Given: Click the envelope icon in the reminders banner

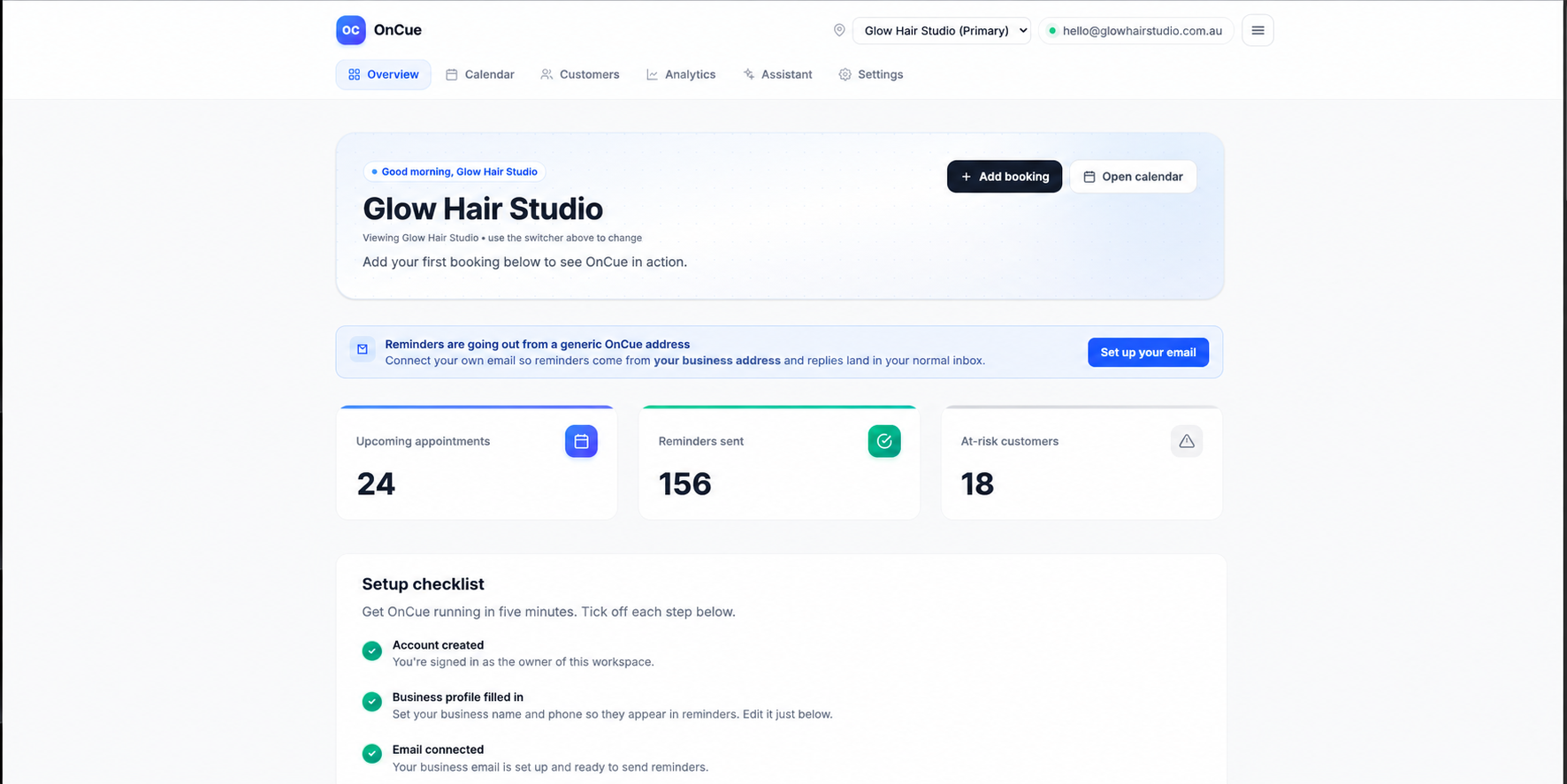Looking at the screenshot, I should click(x=363, y=349).
